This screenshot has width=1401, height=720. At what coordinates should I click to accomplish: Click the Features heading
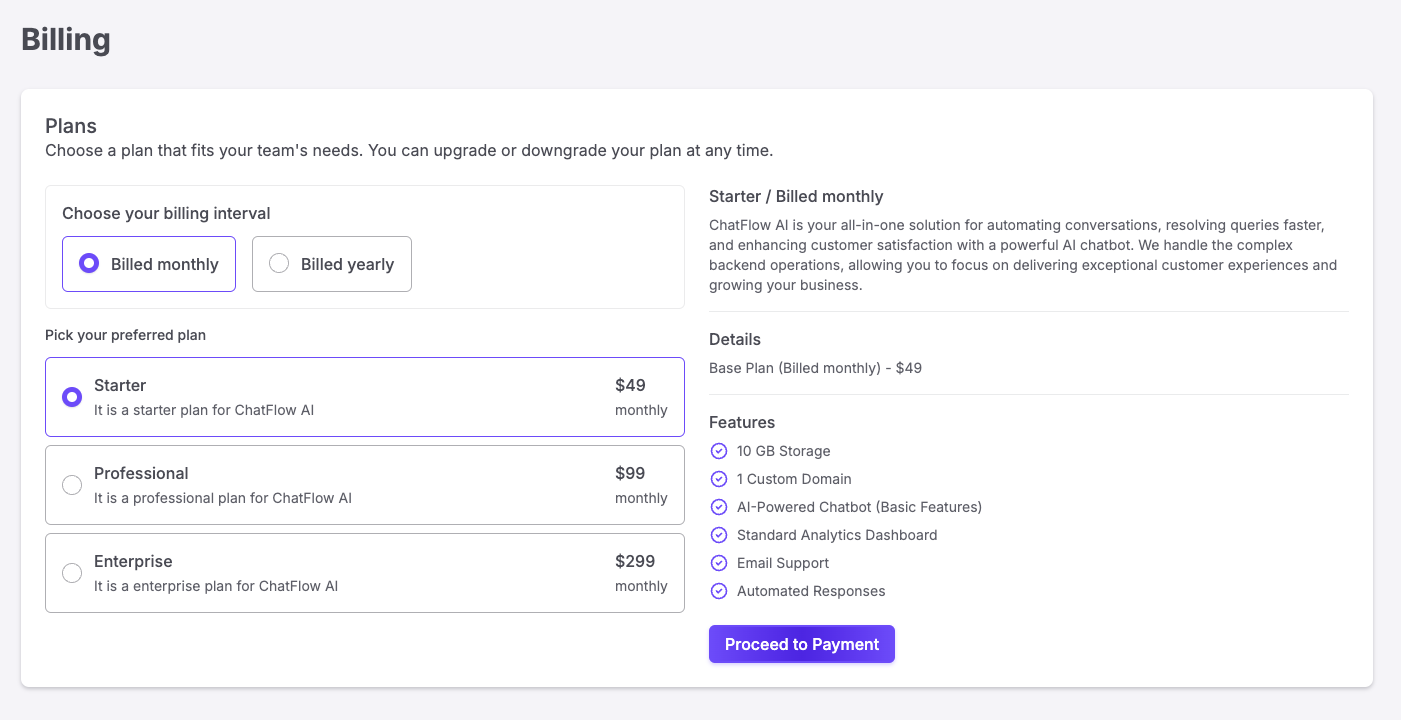pos(742,422)
